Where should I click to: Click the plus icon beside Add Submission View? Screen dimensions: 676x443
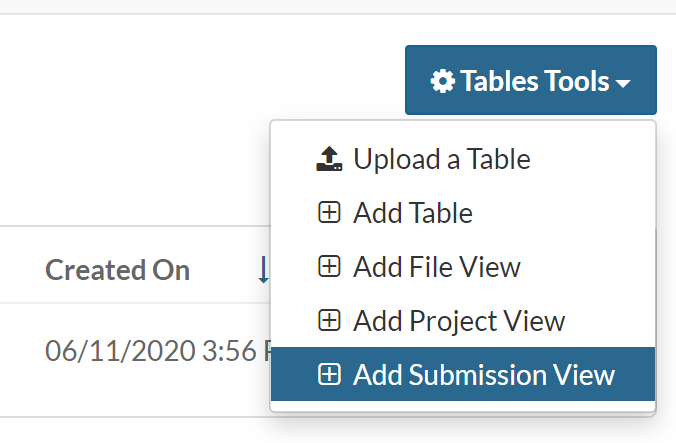329,375
